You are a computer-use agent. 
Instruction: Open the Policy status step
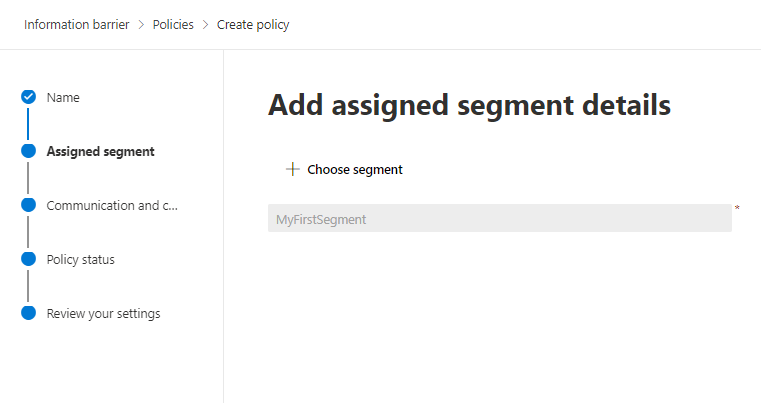tap(80, 259)
